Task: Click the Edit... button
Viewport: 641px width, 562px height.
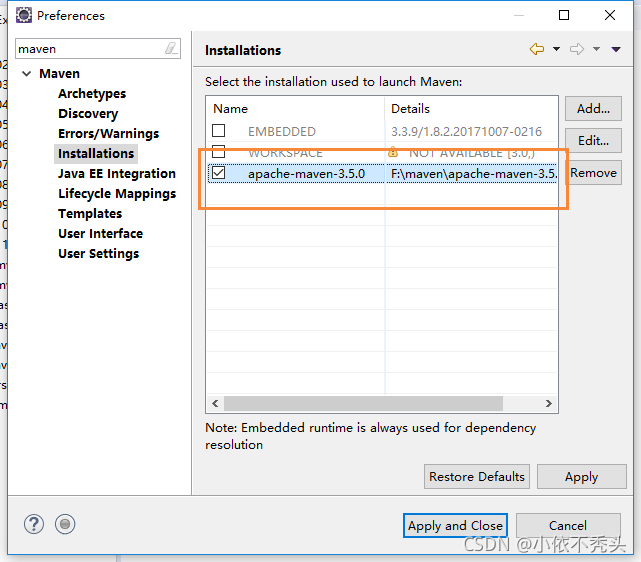Action: tap(593, 141)
